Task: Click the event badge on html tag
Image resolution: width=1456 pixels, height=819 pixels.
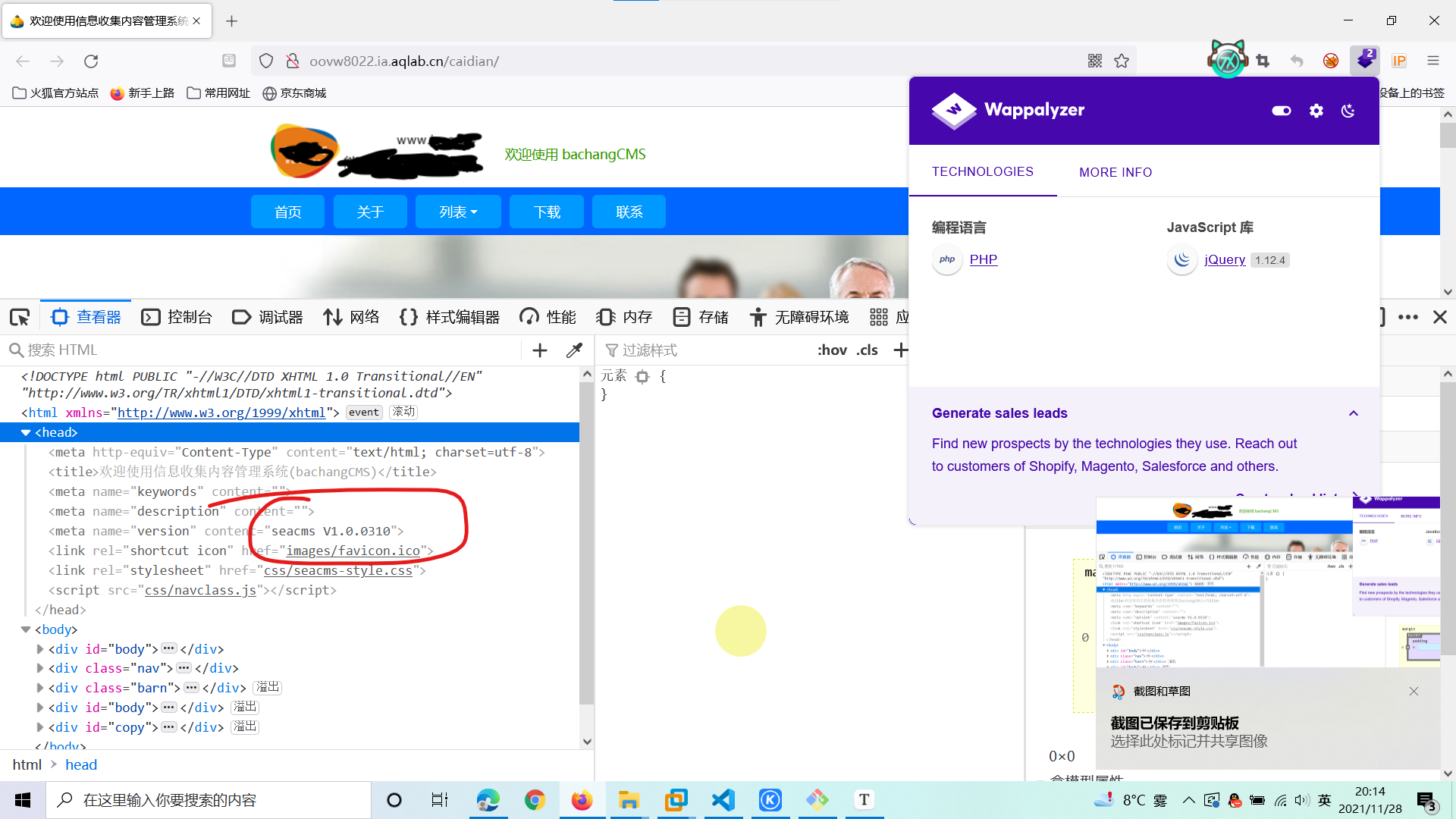Action: [x=364, y=413]
